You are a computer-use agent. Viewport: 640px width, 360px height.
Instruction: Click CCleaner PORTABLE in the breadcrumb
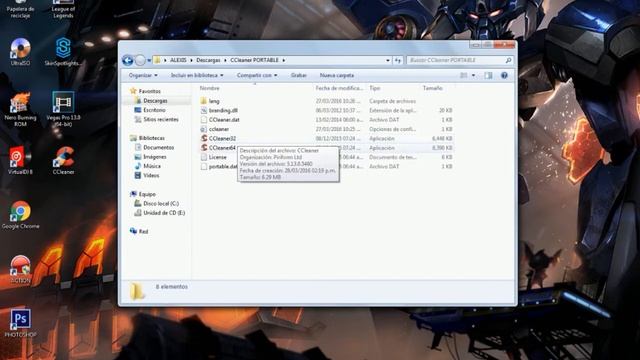254,60
